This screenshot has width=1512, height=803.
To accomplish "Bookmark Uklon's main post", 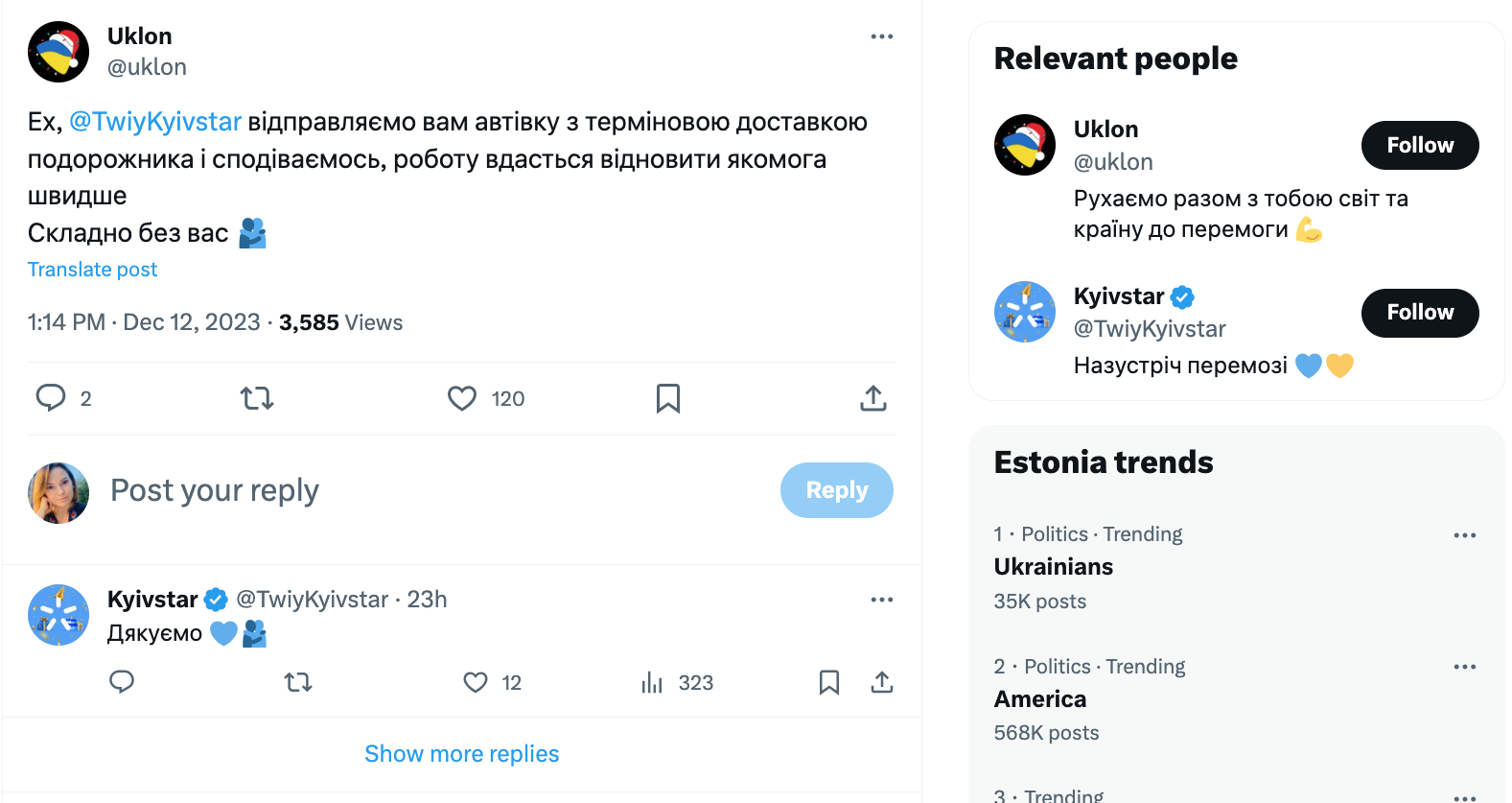I will 668,398.
